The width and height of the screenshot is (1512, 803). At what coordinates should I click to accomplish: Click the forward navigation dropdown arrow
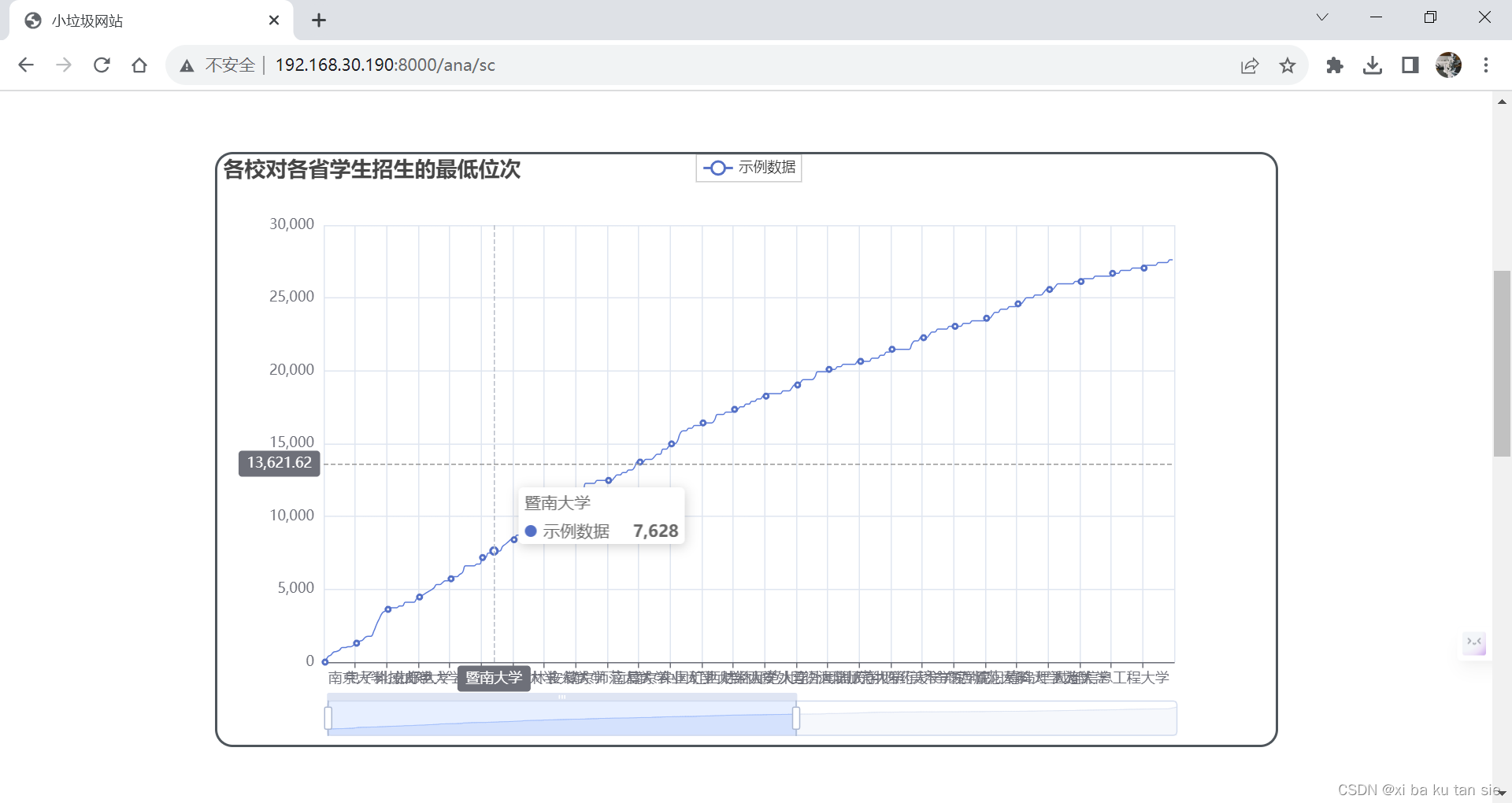pyautogui.click(x=64, y=65)
